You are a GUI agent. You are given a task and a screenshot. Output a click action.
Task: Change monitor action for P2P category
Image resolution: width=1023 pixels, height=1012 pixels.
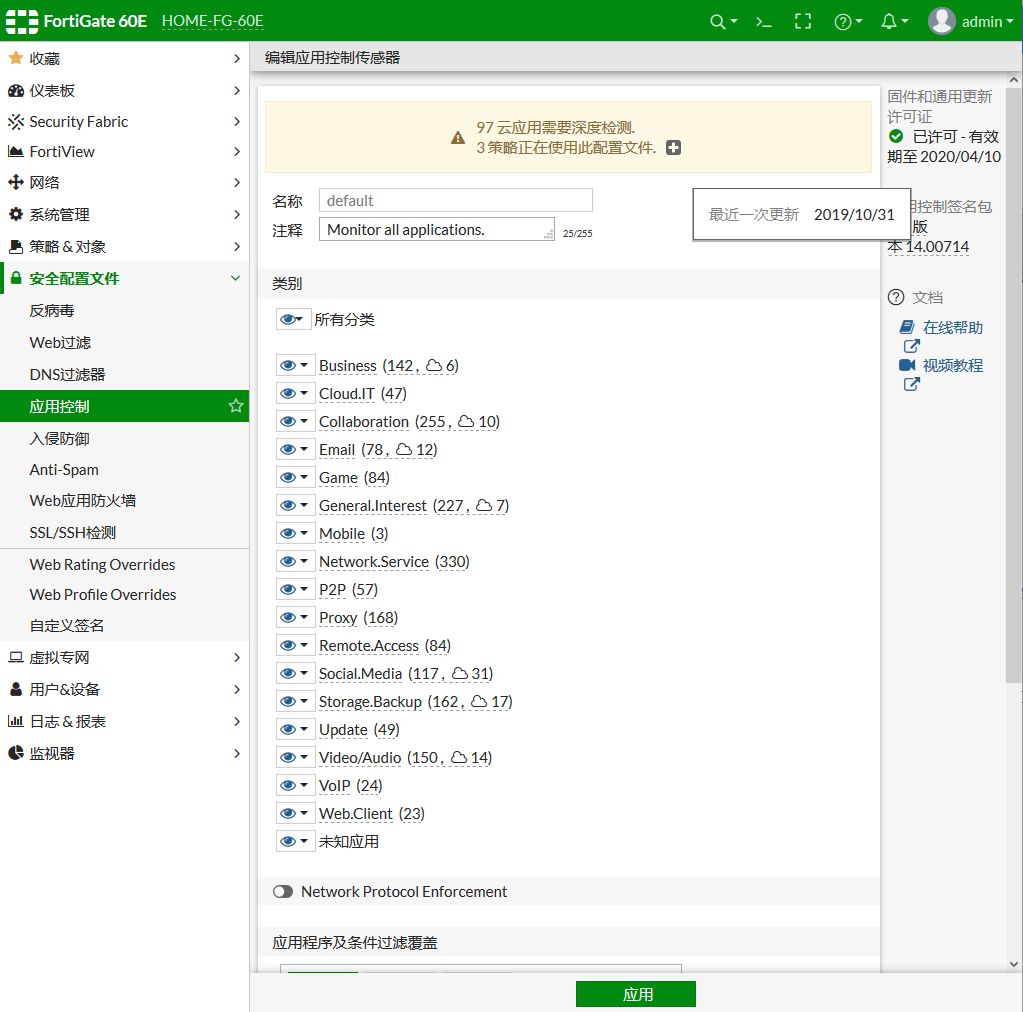294,589
